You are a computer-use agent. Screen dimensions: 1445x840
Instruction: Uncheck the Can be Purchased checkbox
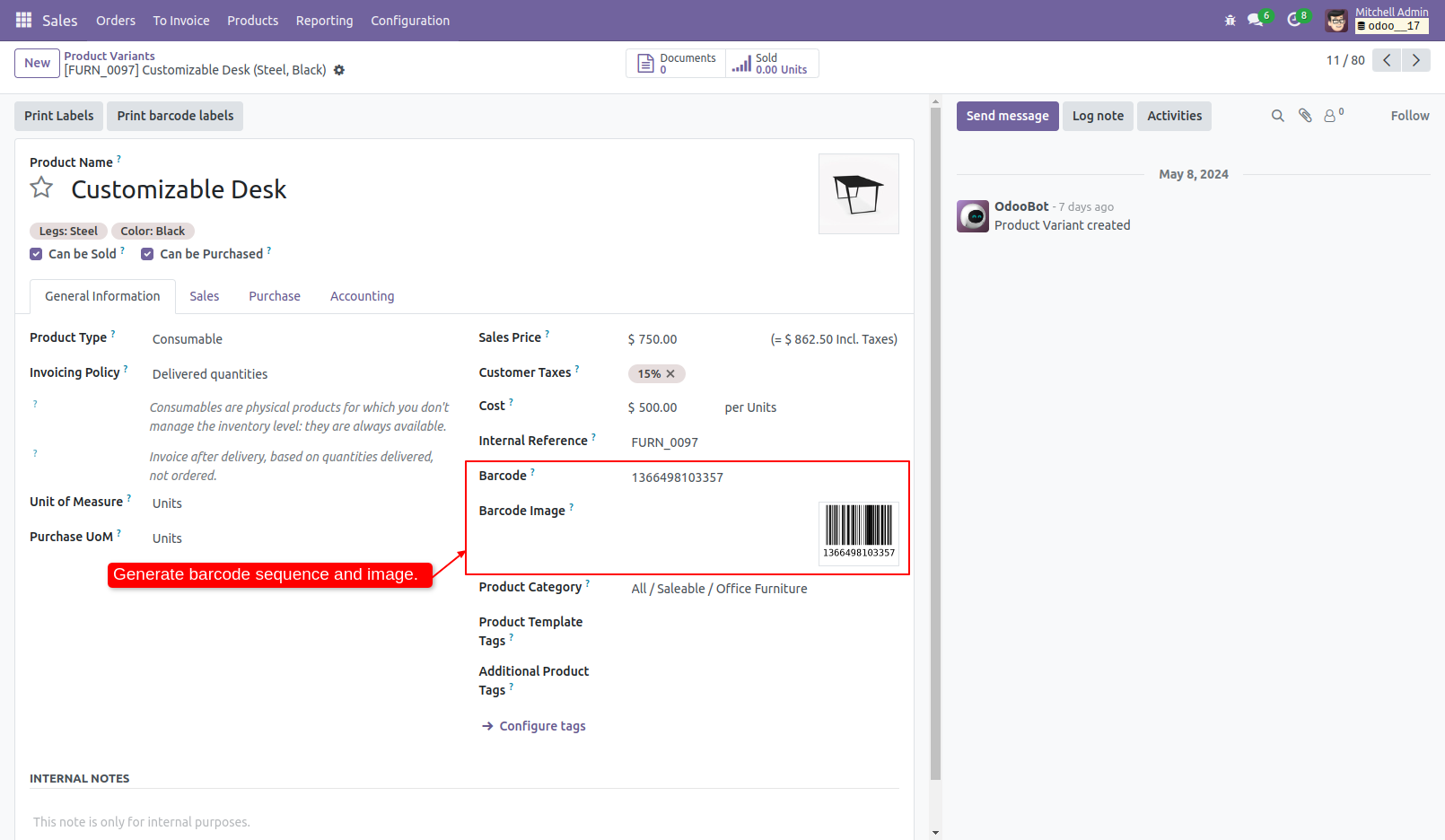click(x=147, y=253)
